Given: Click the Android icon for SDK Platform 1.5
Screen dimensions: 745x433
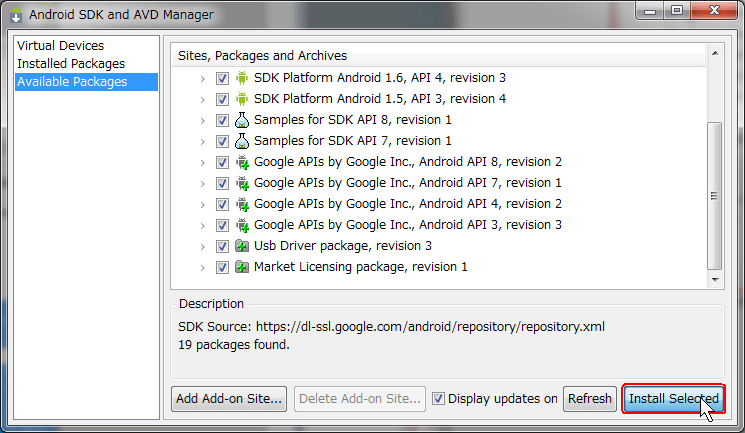Looking at the screenshot, I should pyautogui.click(x=242, y=99).
